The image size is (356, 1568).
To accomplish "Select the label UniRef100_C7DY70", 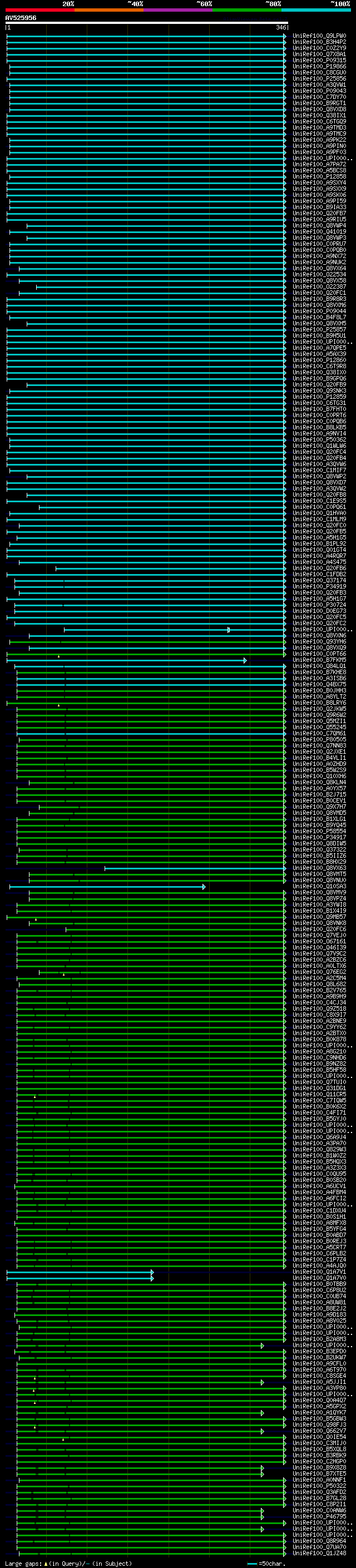I will (x=319, y=97).
